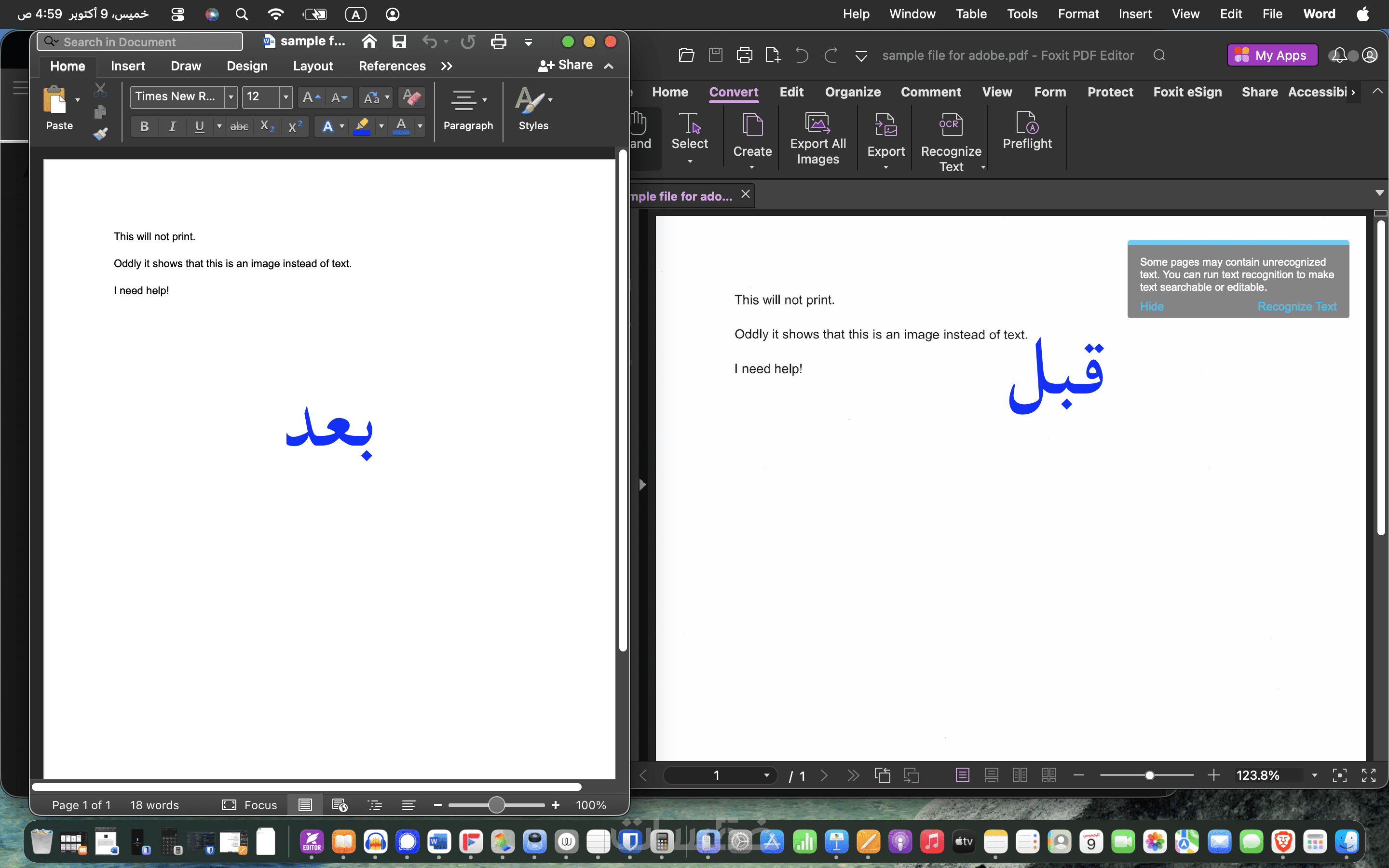Click the Recognize Text OCR icon

click(951, 124)
